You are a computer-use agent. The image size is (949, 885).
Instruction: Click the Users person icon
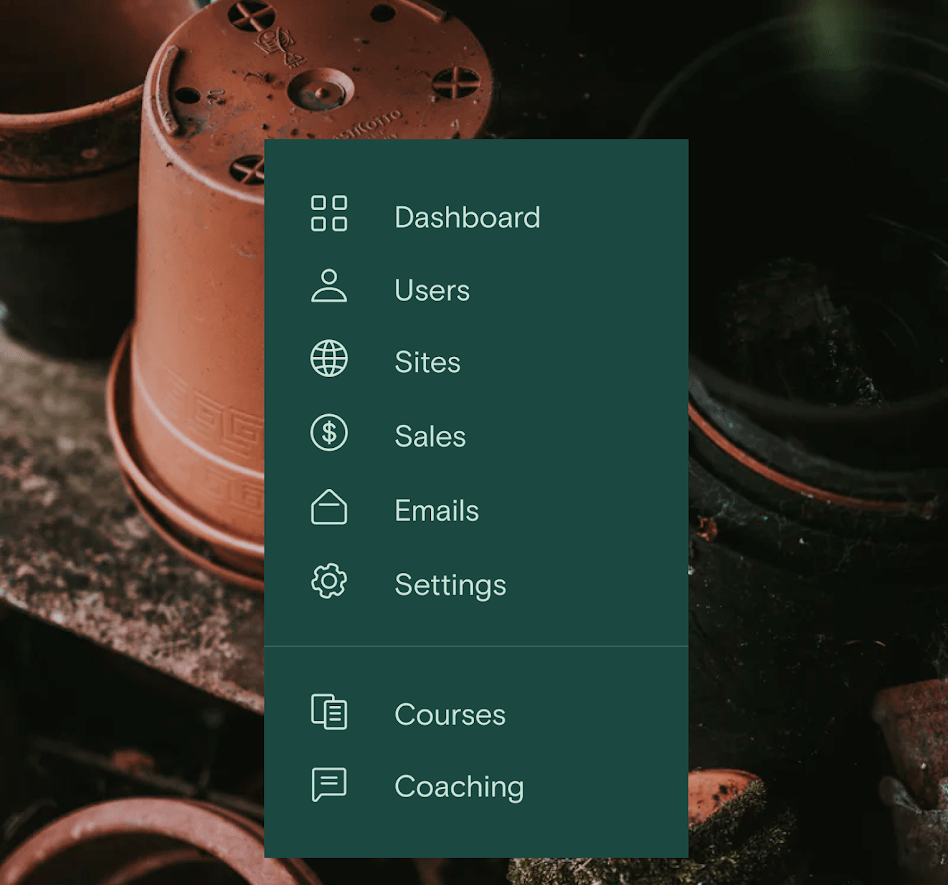click(x=329, y=286)
